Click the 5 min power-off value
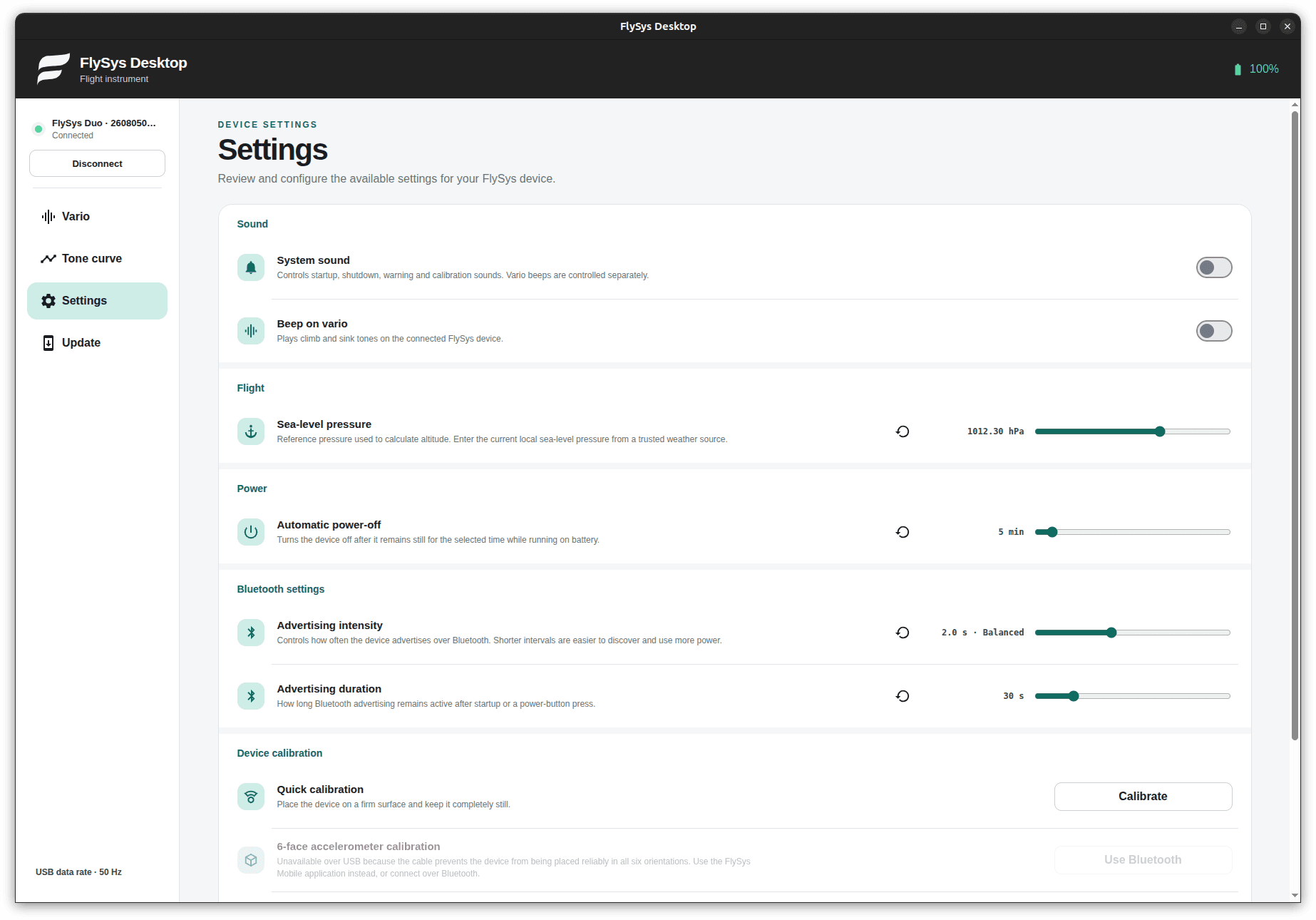 coord(1011,532)
